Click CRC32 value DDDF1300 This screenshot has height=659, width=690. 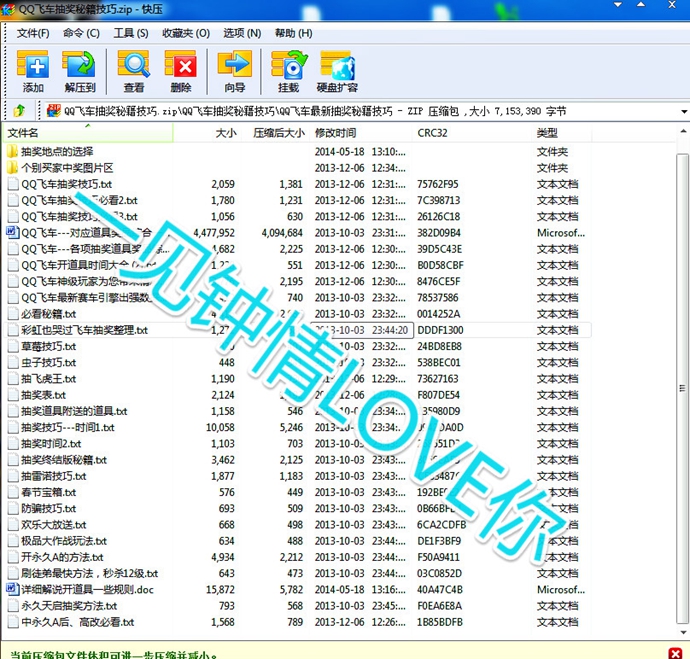click(x=440, y=330)
